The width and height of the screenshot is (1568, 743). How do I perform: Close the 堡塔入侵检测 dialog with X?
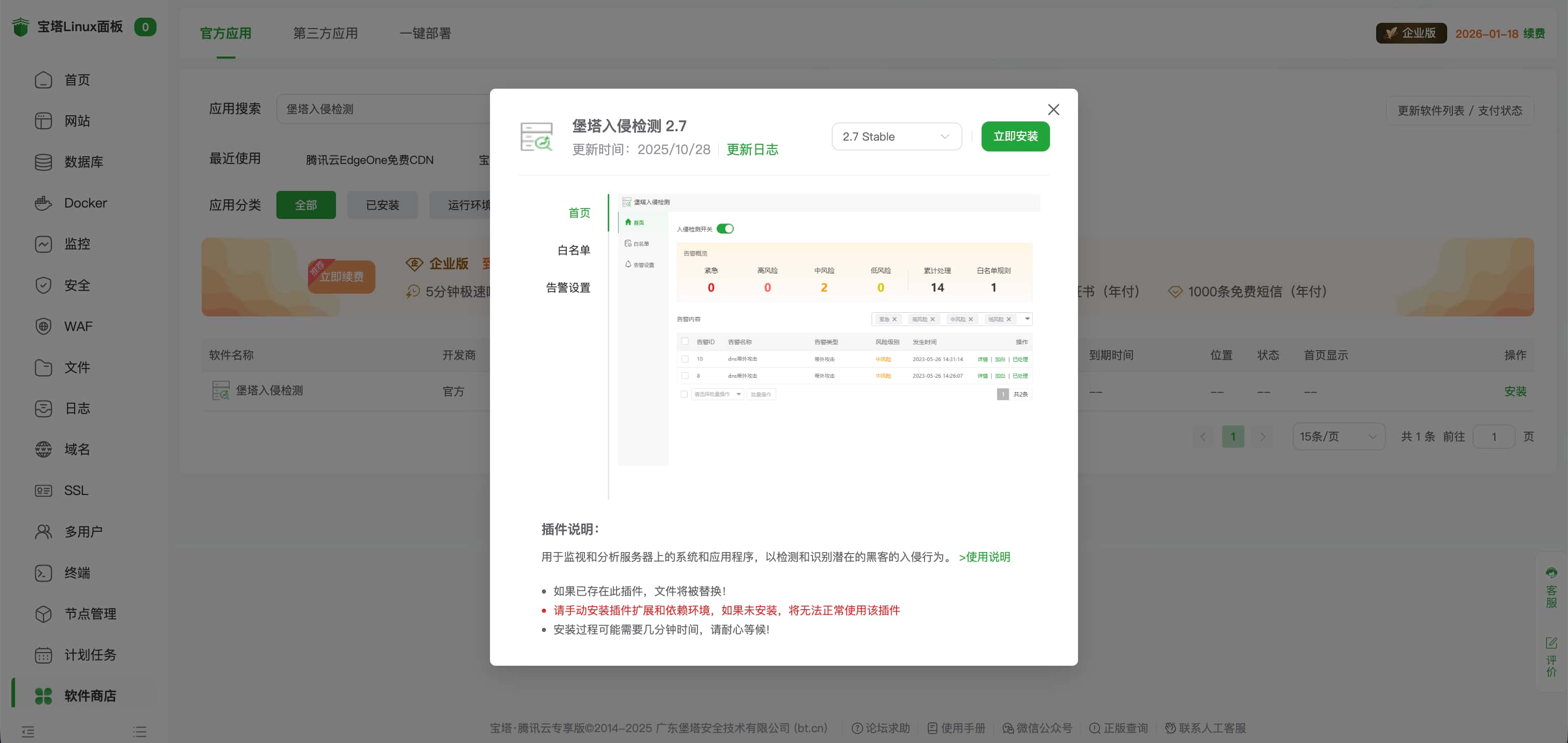point(1053,109)
